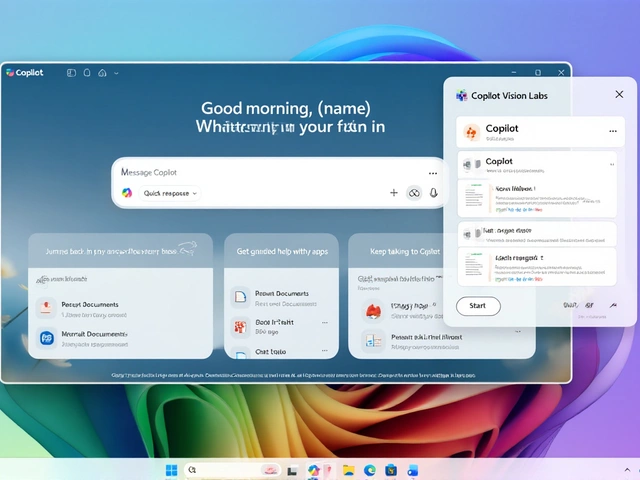Expand the small chevron beside the home icon
The width and height of the screenshot is (640, 480).
click(x=116, y=73)
